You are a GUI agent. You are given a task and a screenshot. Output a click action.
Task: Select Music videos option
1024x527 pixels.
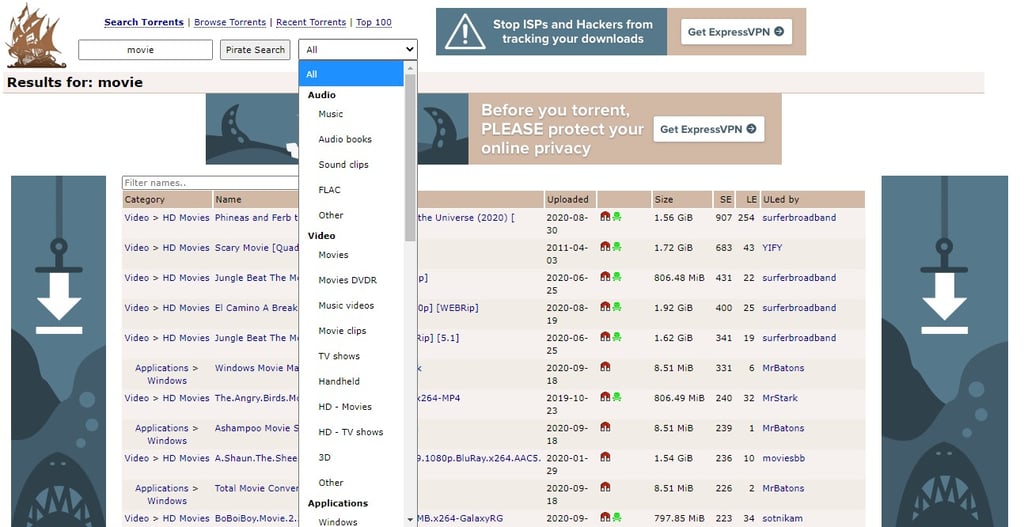pos(346,306)
